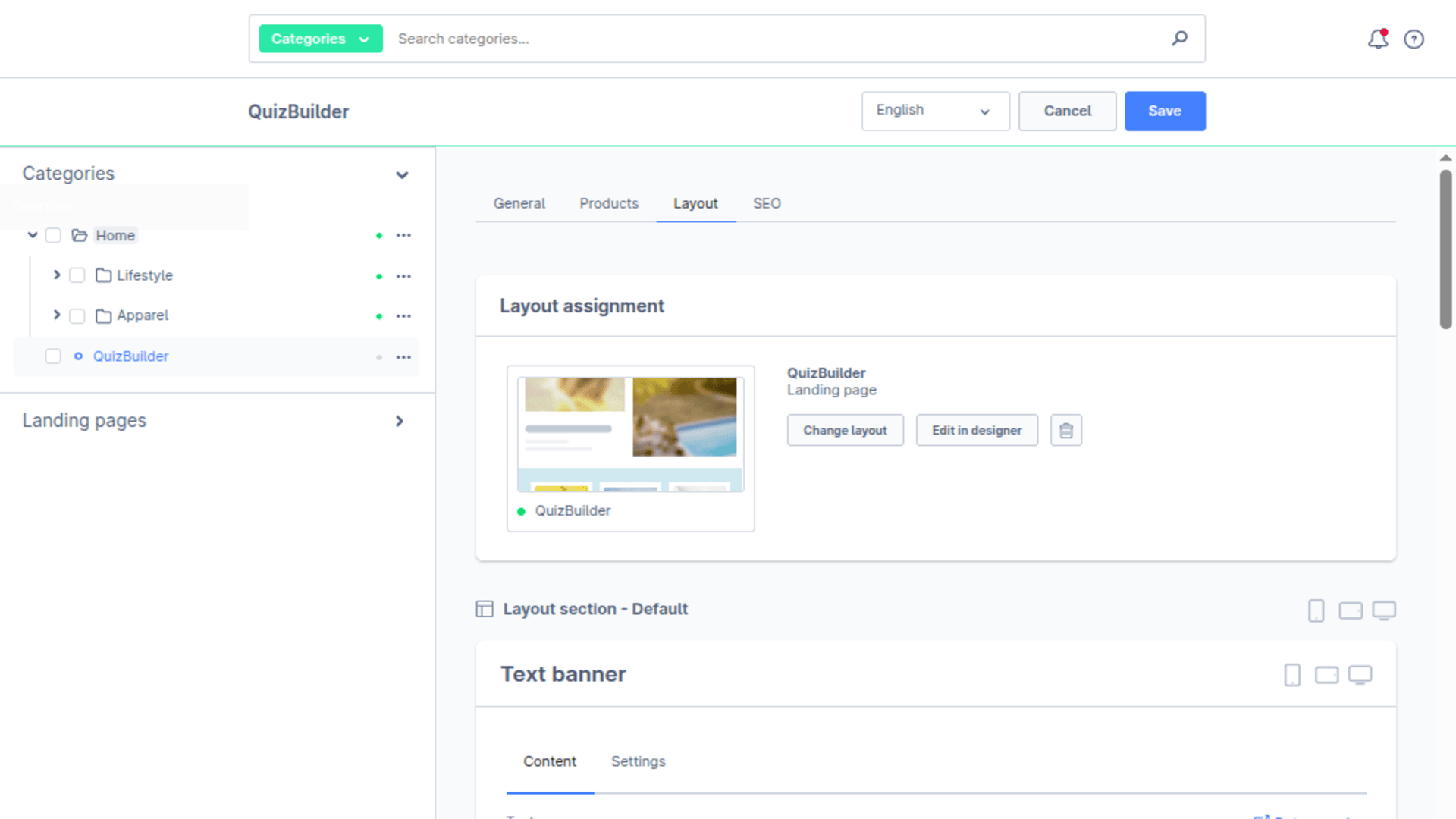Open the English language dropdown
Viewport: 1456px width, 819px height.
click(x=935, y=111)
